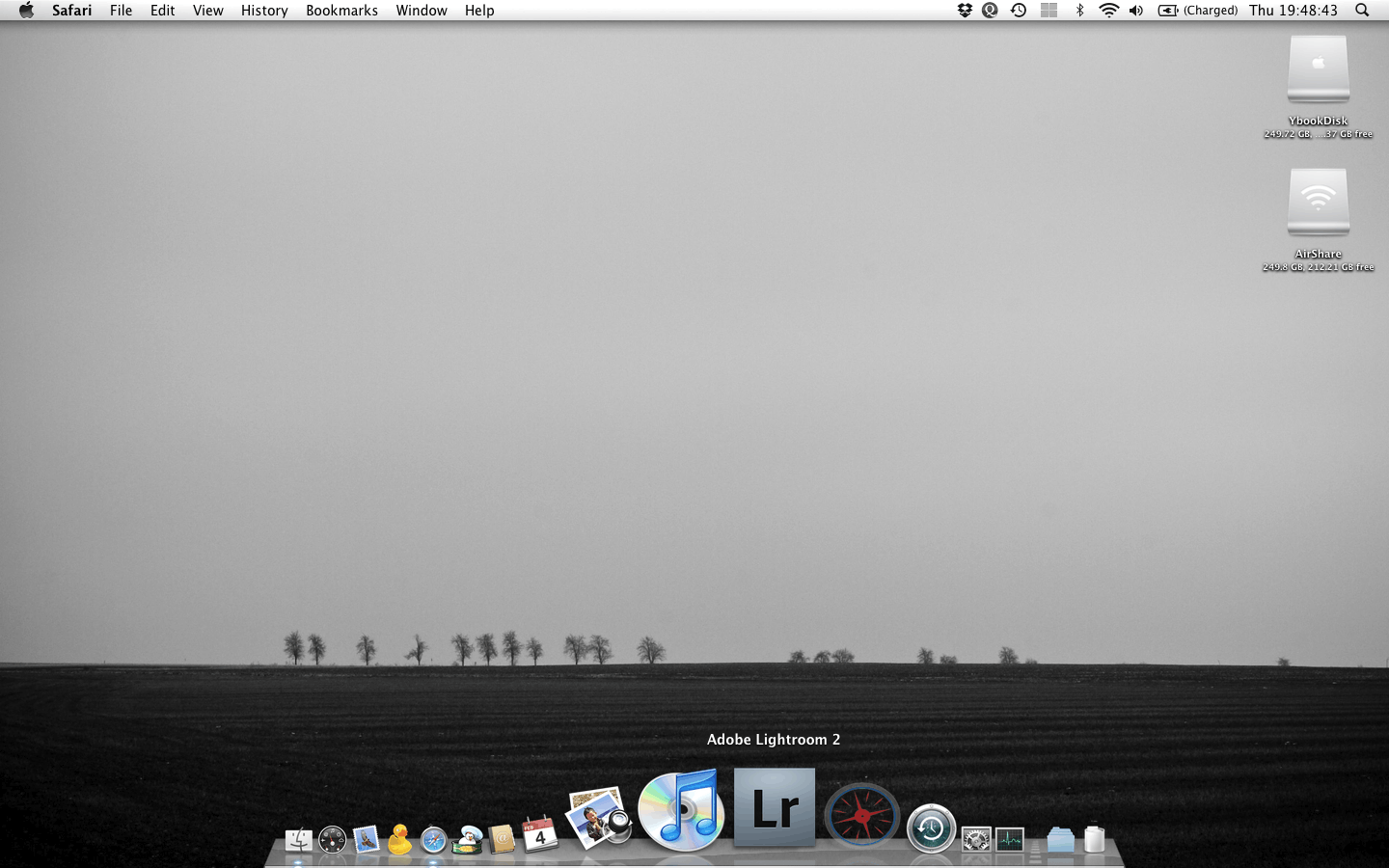Open the Help menu
Image resolution: width=1389 pixels, height=868 pixels.
pos(479,11)
